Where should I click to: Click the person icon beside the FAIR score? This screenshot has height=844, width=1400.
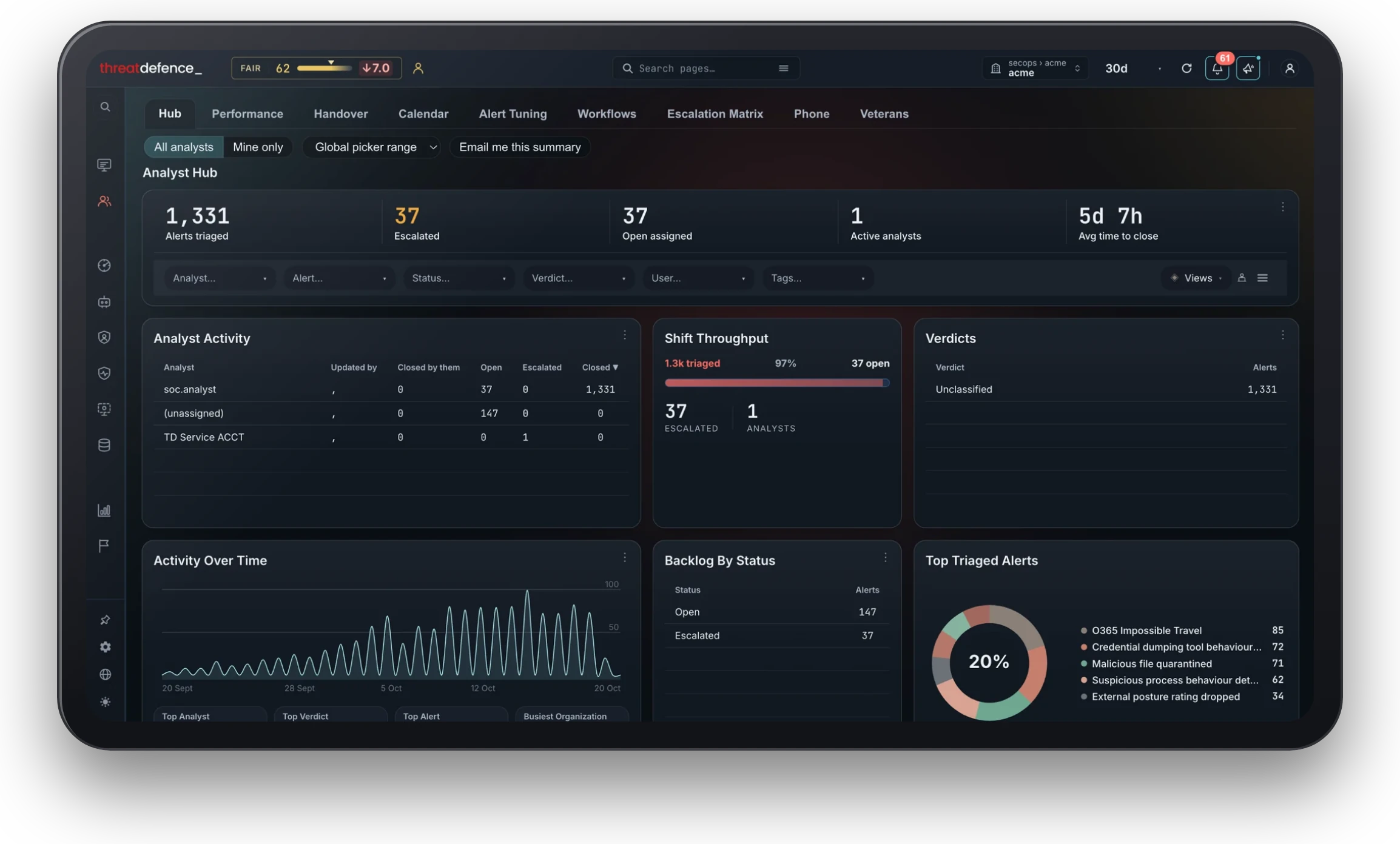(x=418, y=68)
